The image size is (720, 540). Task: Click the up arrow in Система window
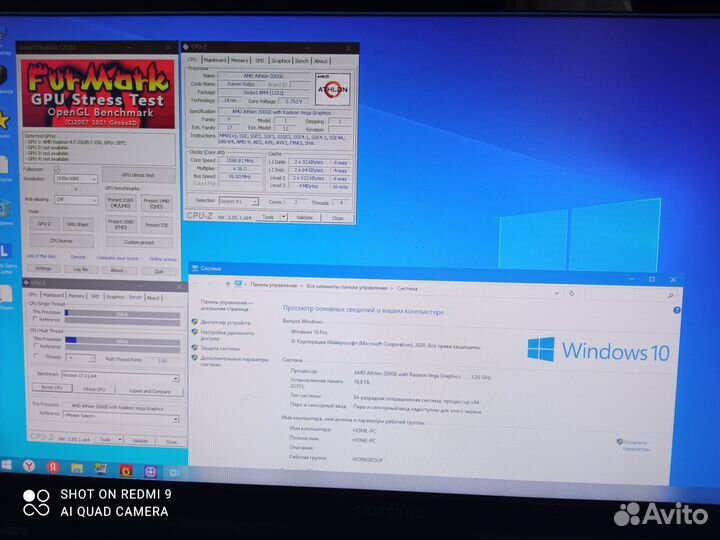[x=227, y=284]
